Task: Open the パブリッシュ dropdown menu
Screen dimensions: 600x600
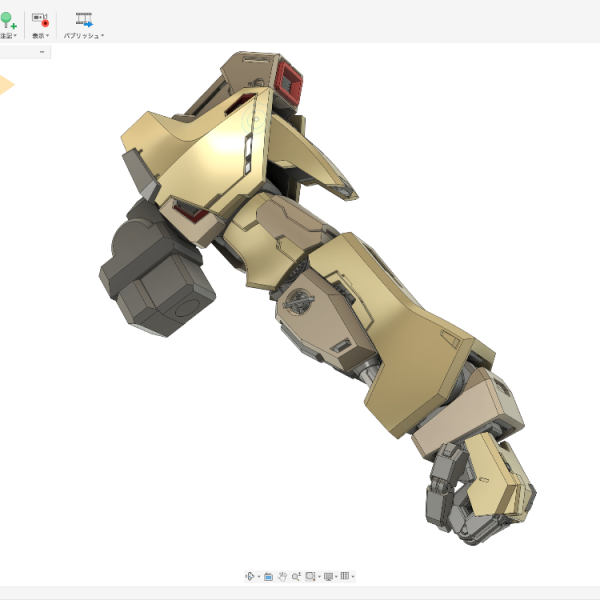Action: (84, 36)
